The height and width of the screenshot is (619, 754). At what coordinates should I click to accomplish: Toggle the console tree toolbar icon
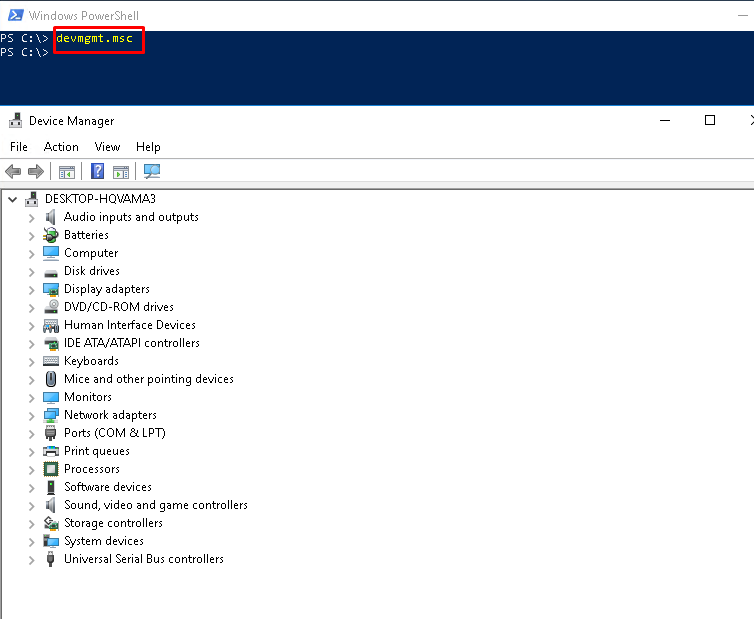click(x=67, y=172)
